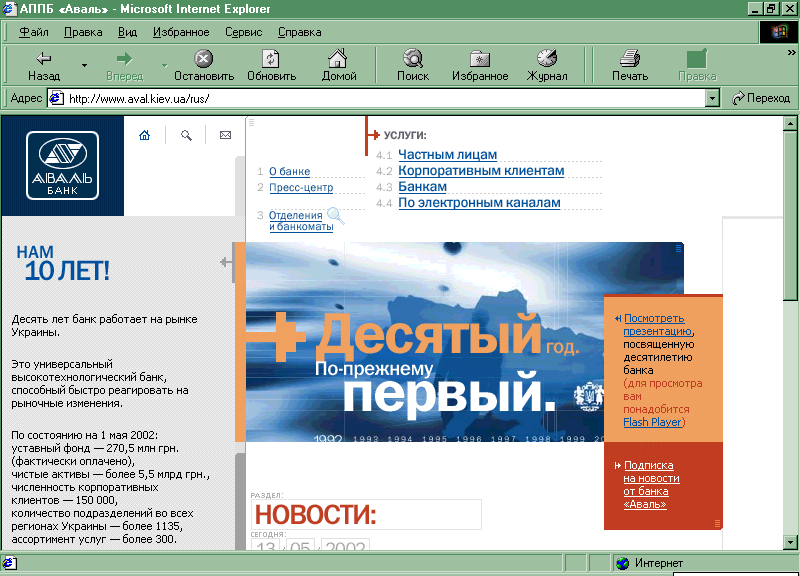Open Favorites (Избранное) toolbar icon
The width and height of the screenshot is (800, 576).
[479, 65]
